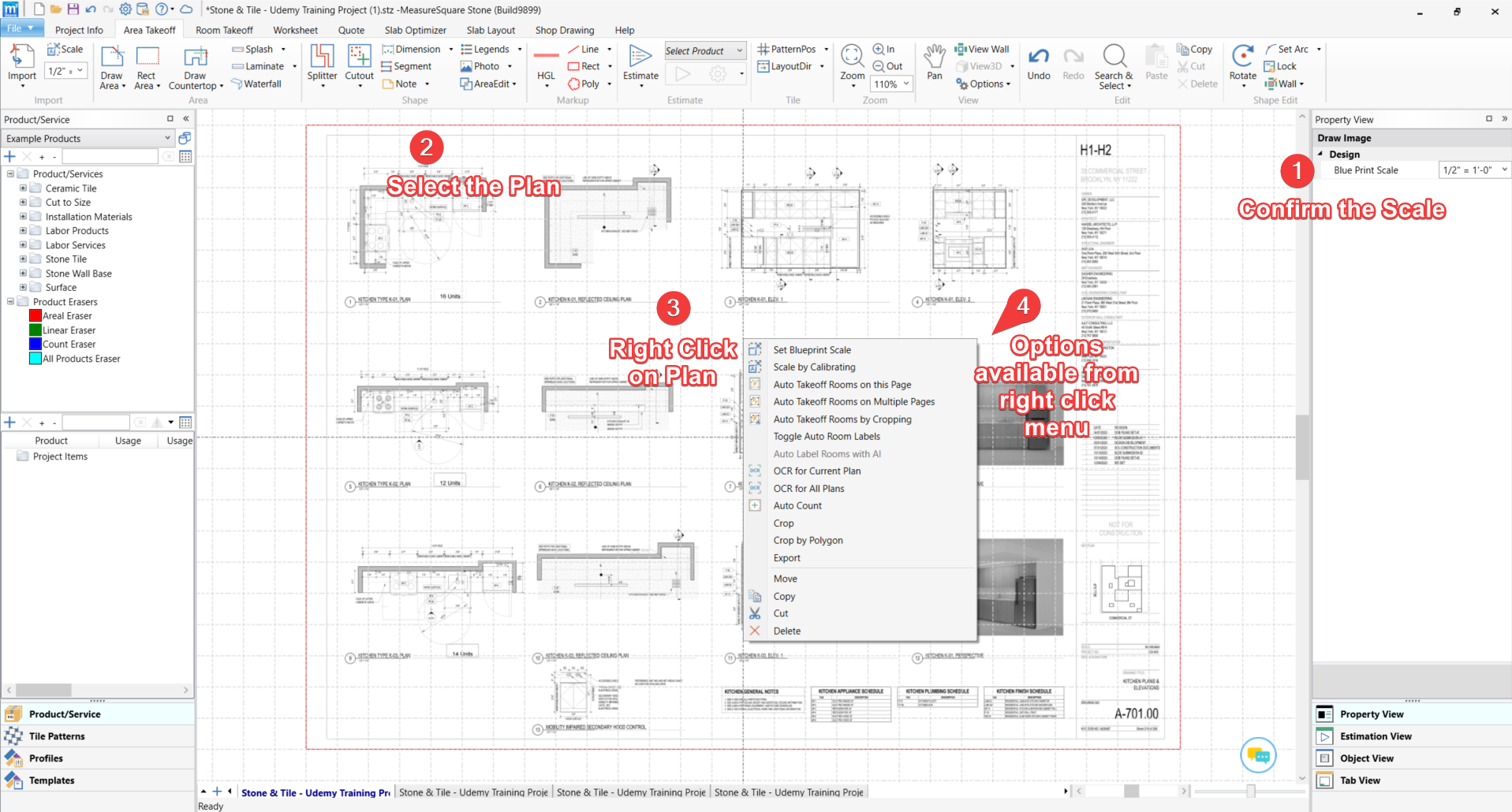The height and width of the screenshot is (812, 1512).
Task: Open the PatternPos tile tool
Action: pos(787,49)
